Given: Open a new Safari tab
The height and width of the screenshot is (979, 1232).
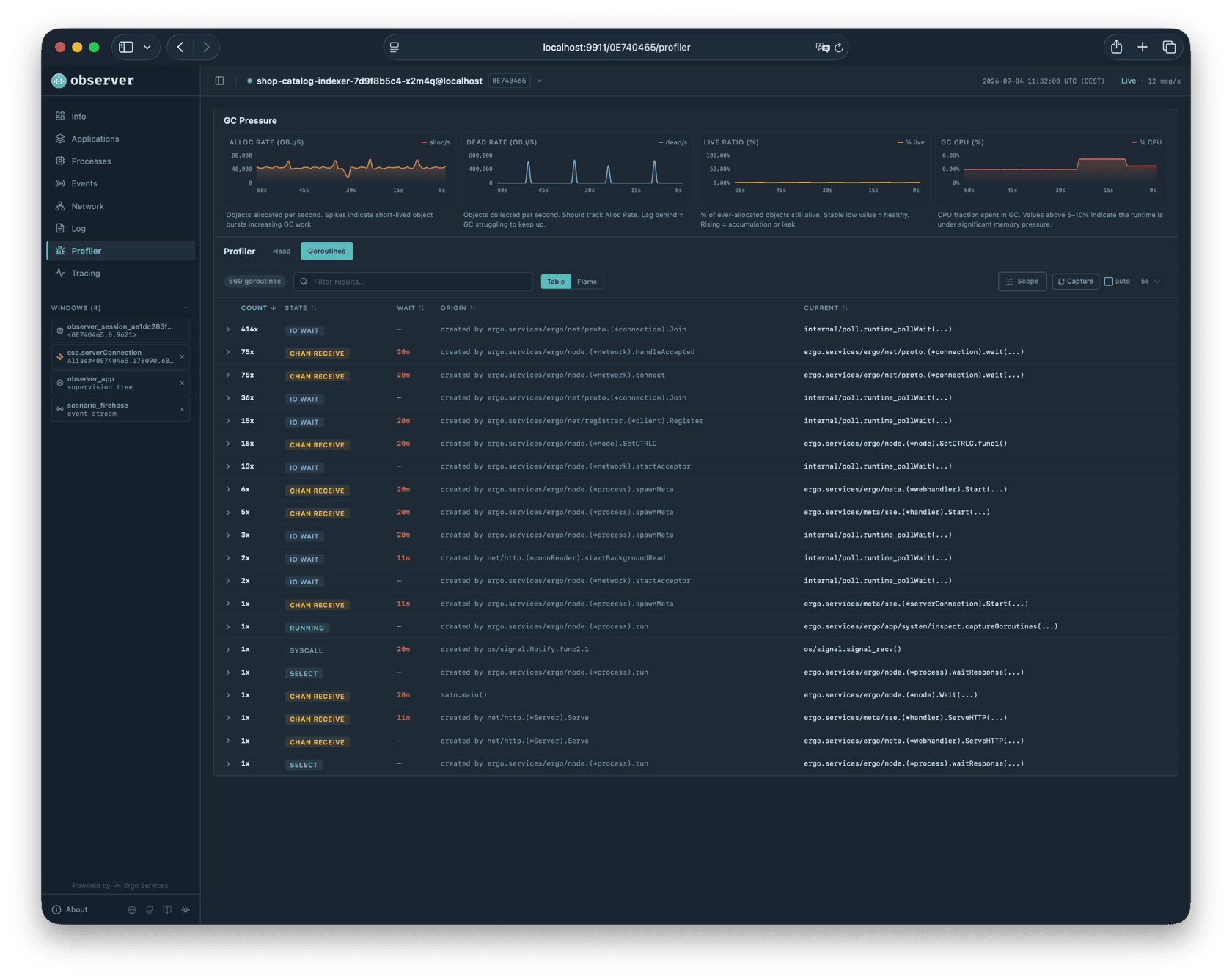Looking at the screenshot, I should [1143, 47].
